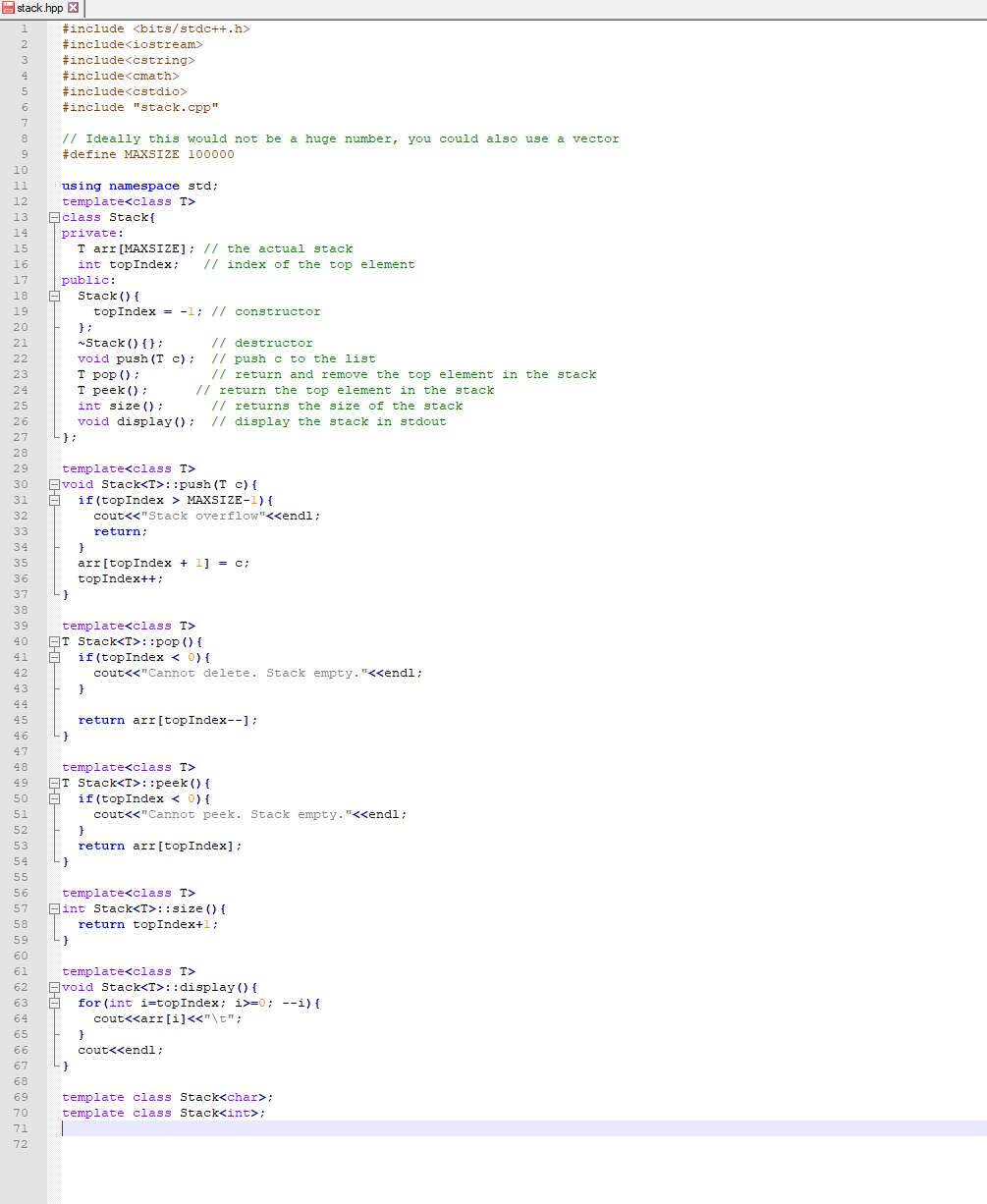Click the highlighted empty line 71
The image size is (987, 1204).
[x=196, y=1127]
